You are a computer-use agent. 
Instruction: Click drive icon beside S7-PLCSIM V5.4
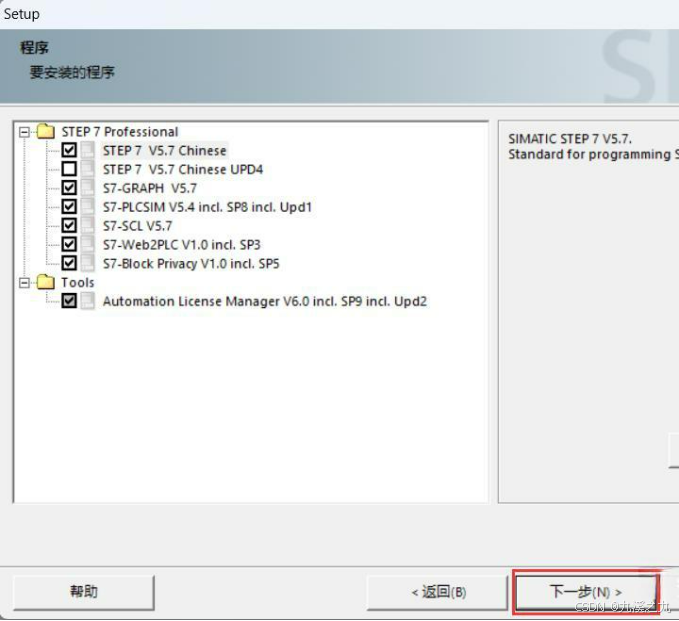(87, 207)
